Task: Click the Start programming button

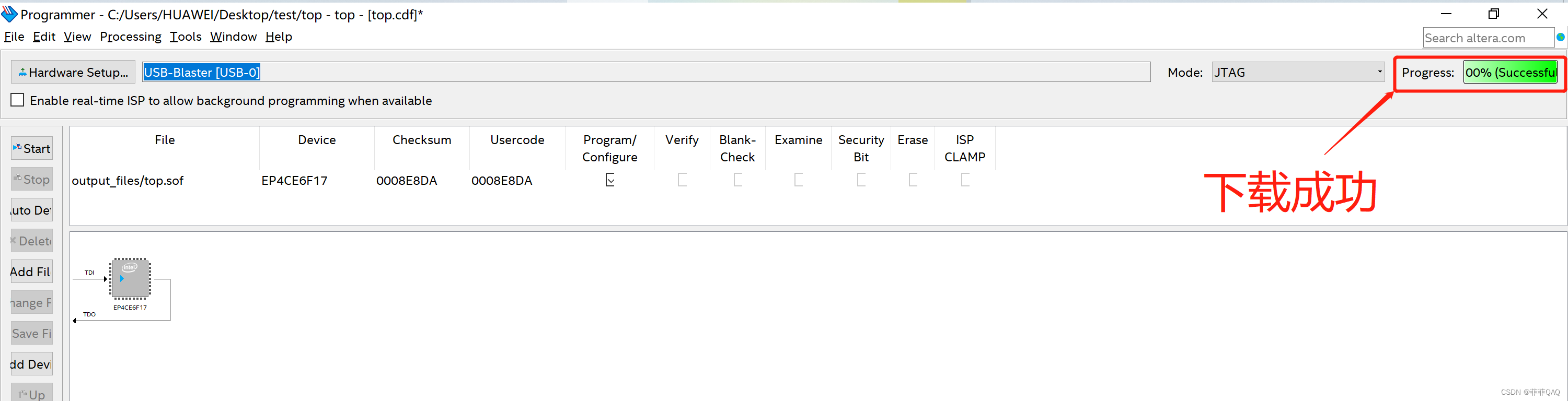Action: click(x=32, y=148)
